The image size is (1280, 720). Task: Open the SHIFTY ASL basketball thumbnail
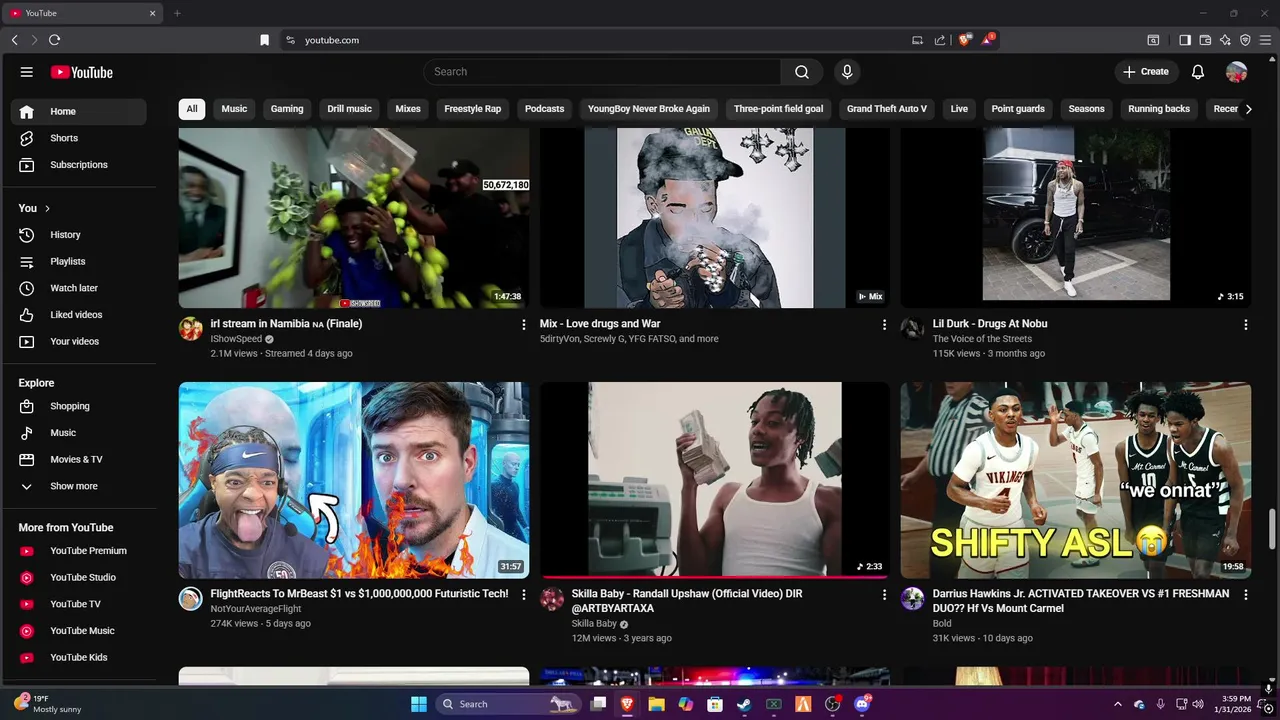[1076, 480]
